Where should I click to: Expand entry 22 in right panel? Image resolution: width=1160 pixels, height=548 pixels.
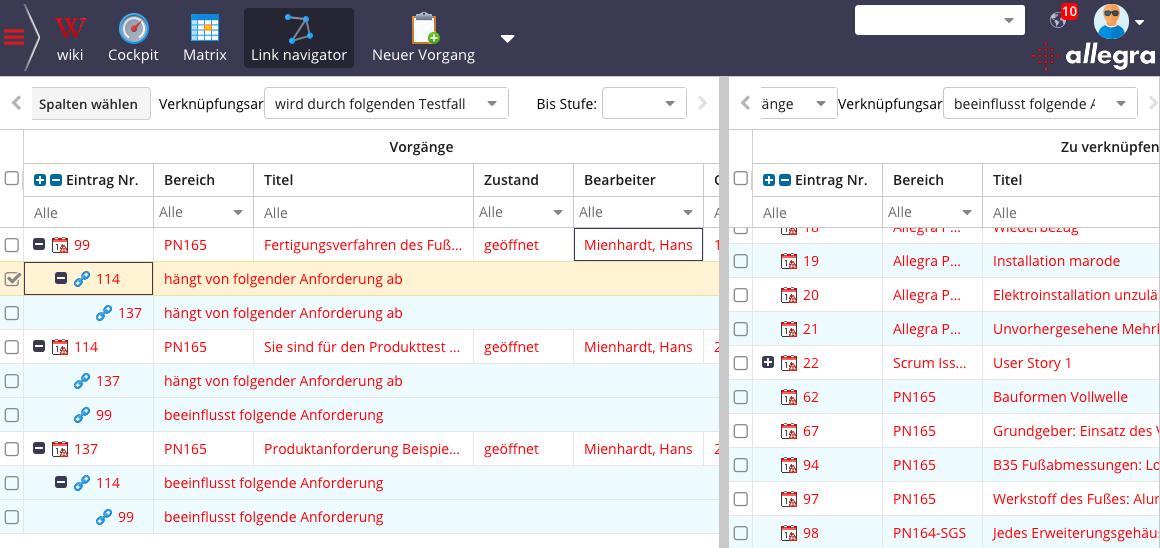(767, 363)
